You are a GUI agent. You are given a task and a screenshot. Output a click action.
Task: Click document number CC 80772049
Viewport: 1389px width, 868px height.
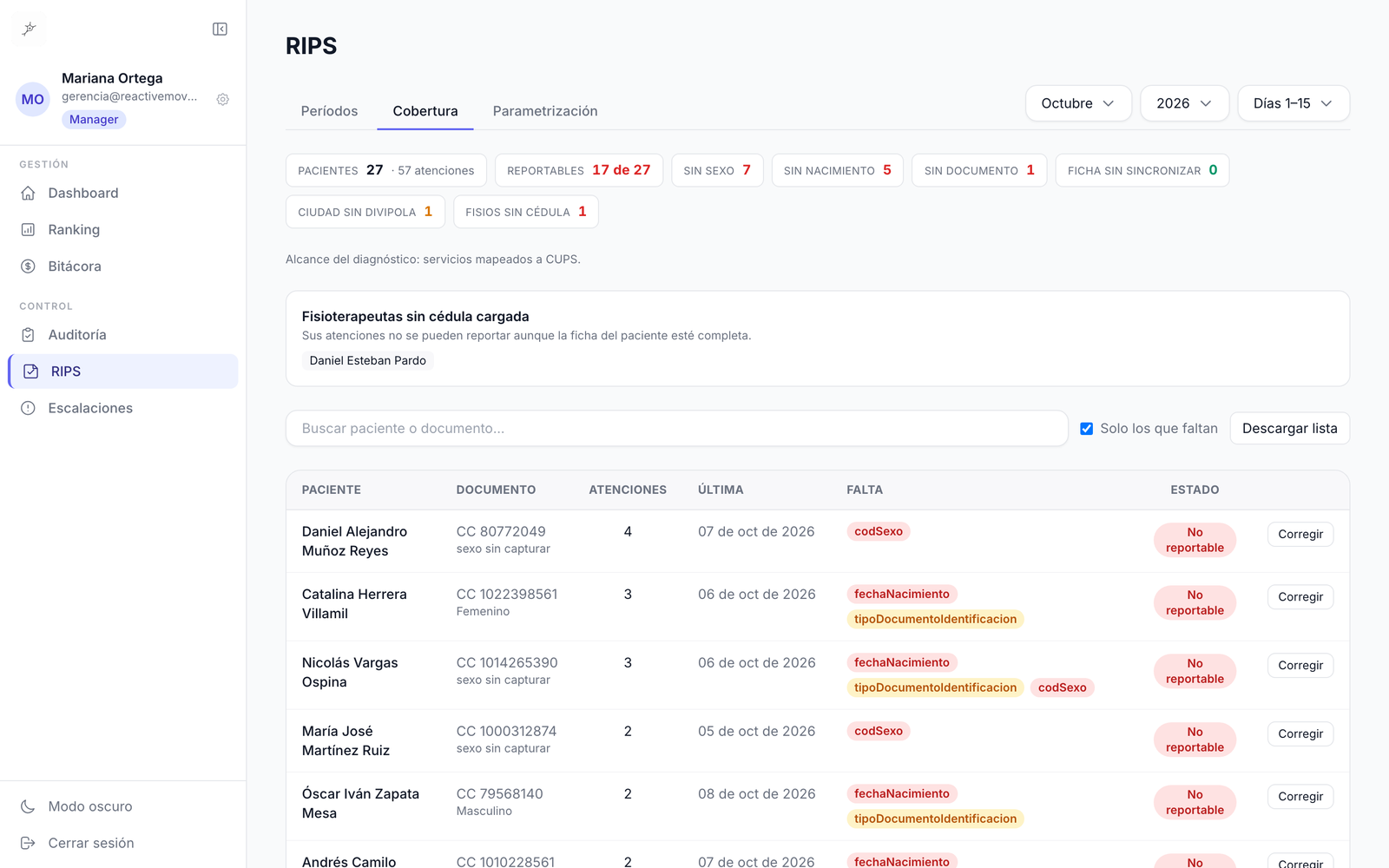(501, 531)
